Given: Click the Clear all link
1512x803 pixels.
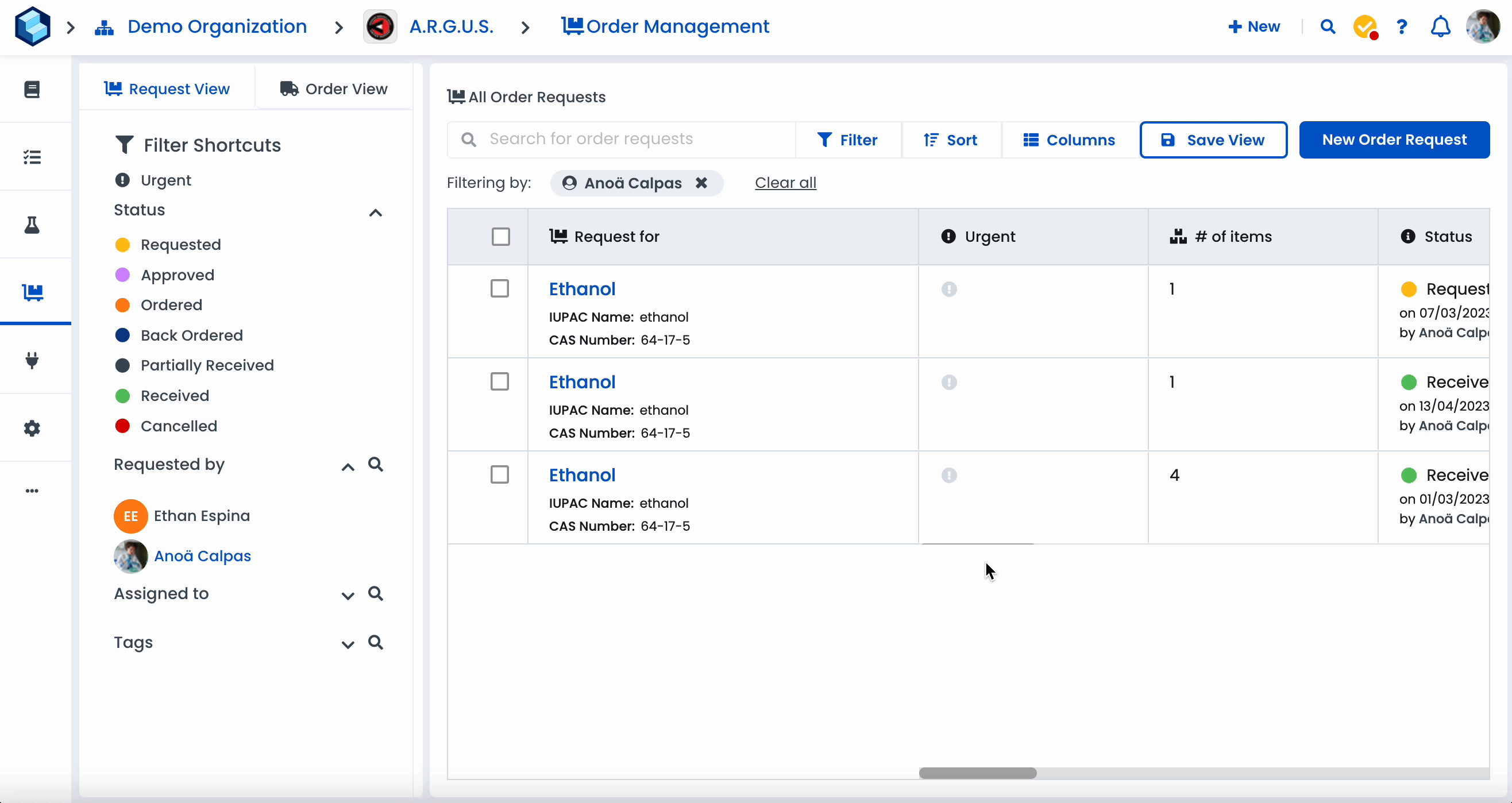Looking at the screenshot, I should point(785,183).
